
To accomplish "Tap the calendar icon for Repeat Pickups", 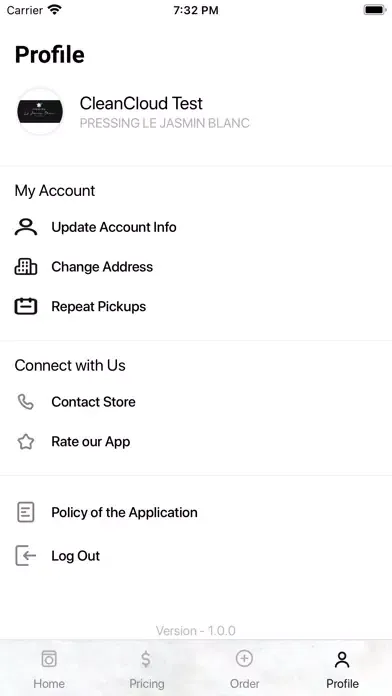I will click(x=26, y=307).
